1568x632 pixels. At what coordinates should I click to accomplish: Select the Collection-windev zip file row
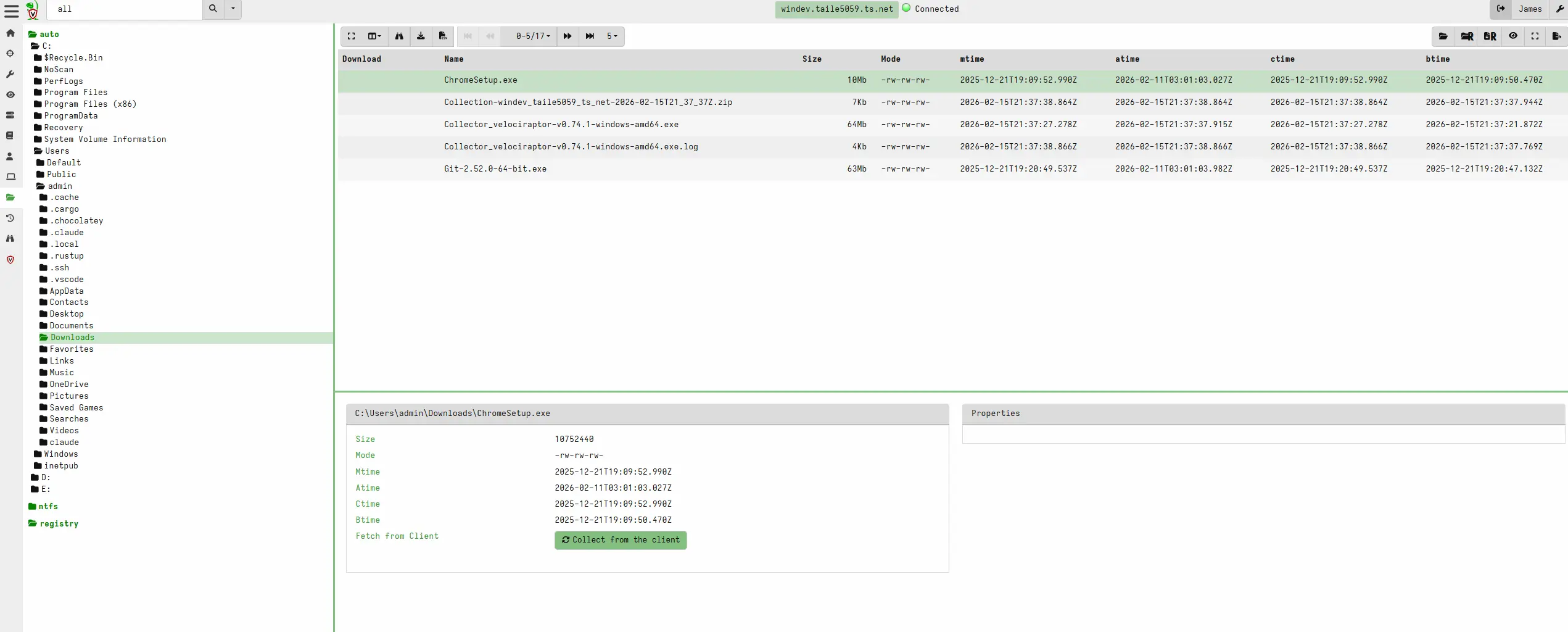coord(952,102)
